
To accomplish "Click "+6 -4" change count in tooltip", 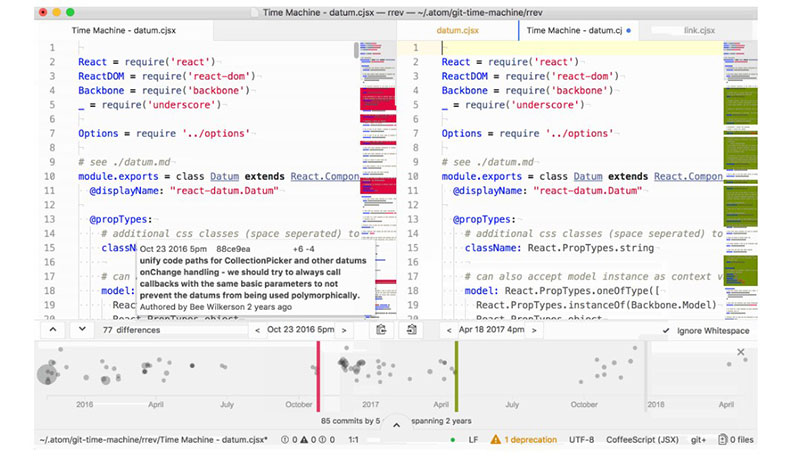I will [304, 249].
